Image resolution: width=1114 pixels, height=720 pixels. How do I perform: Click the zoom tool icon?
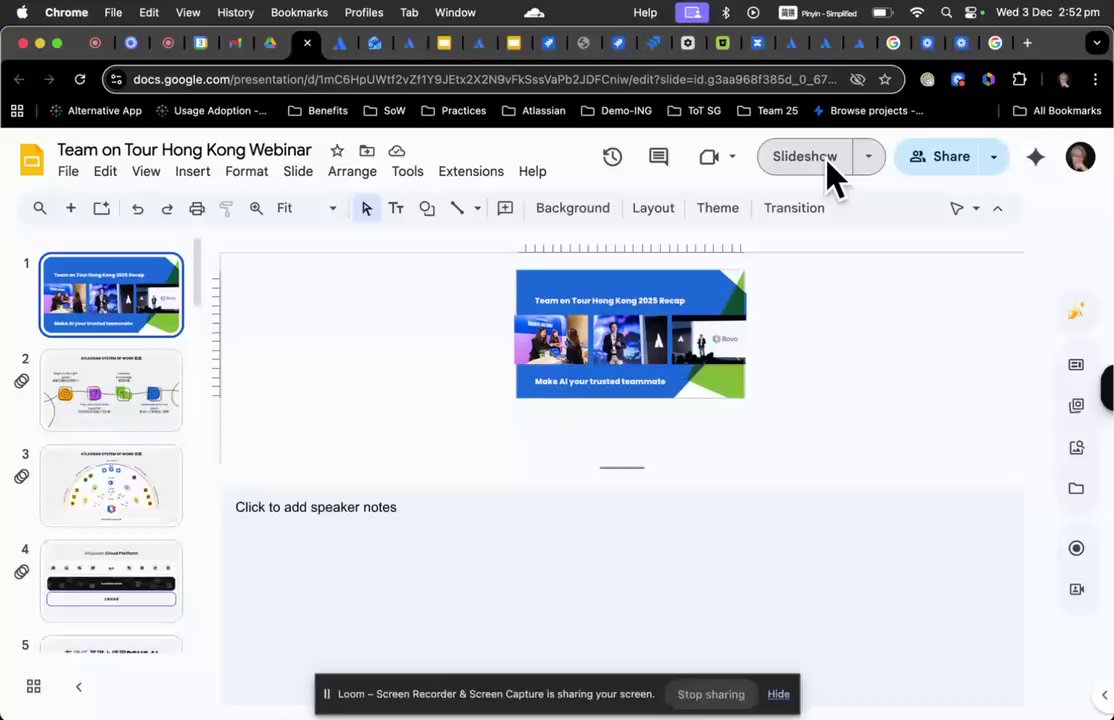click(256, 208)
